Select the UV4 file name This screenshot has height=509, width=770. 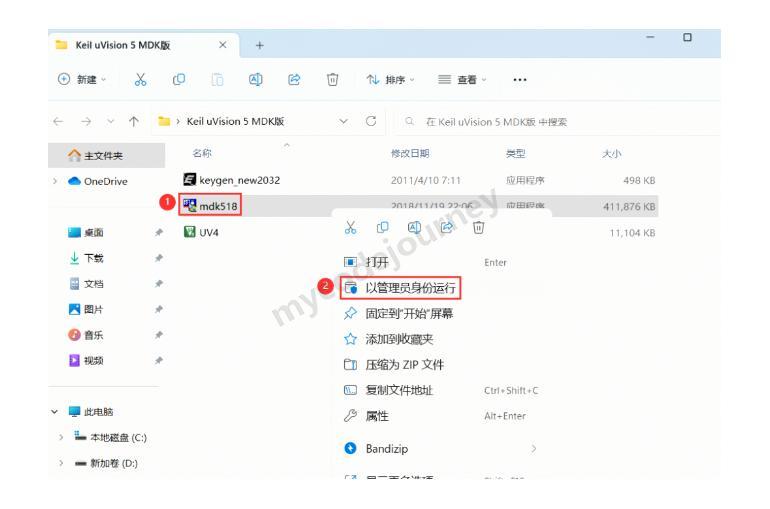[x=209, y=232]
